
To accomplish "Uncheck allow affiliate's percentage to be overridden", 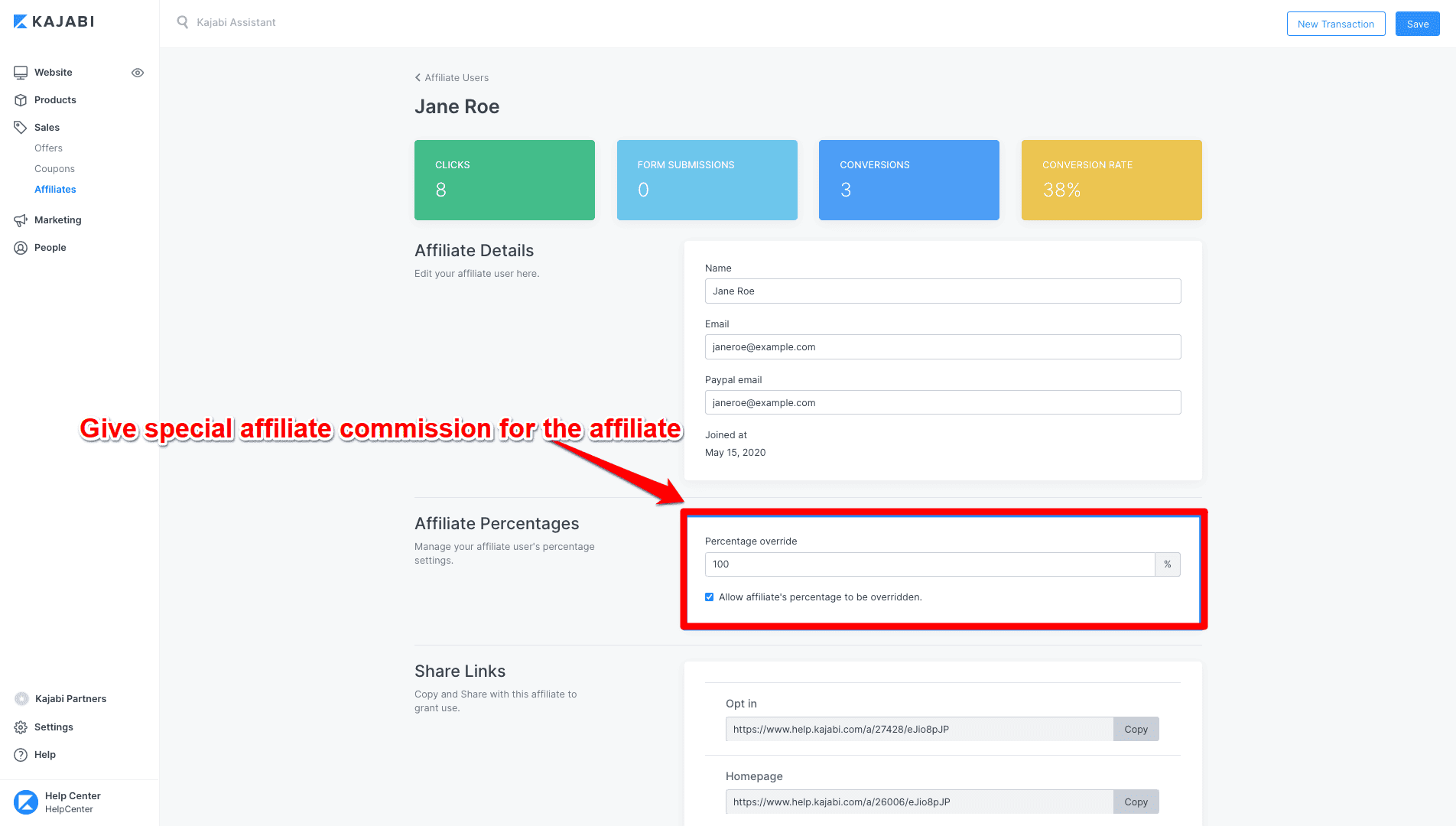I will coord(709,597).
